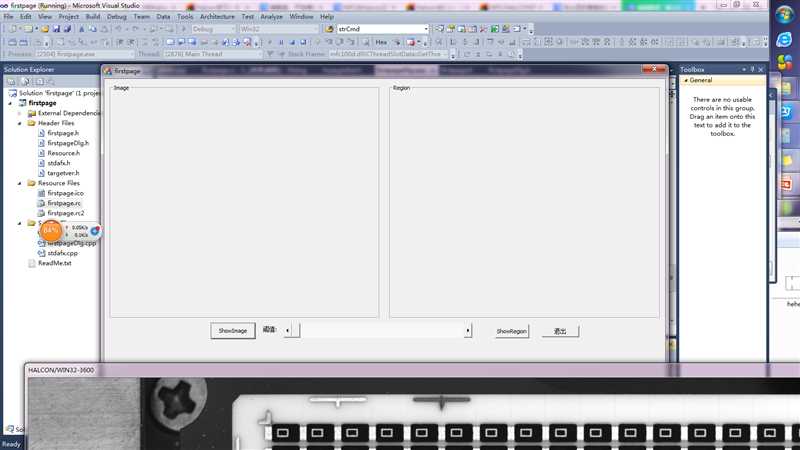Image resolution: width=800 pixels, height=450 pixels.
Task: Click the threshold slider right arrow
Action: coord(468,331)
